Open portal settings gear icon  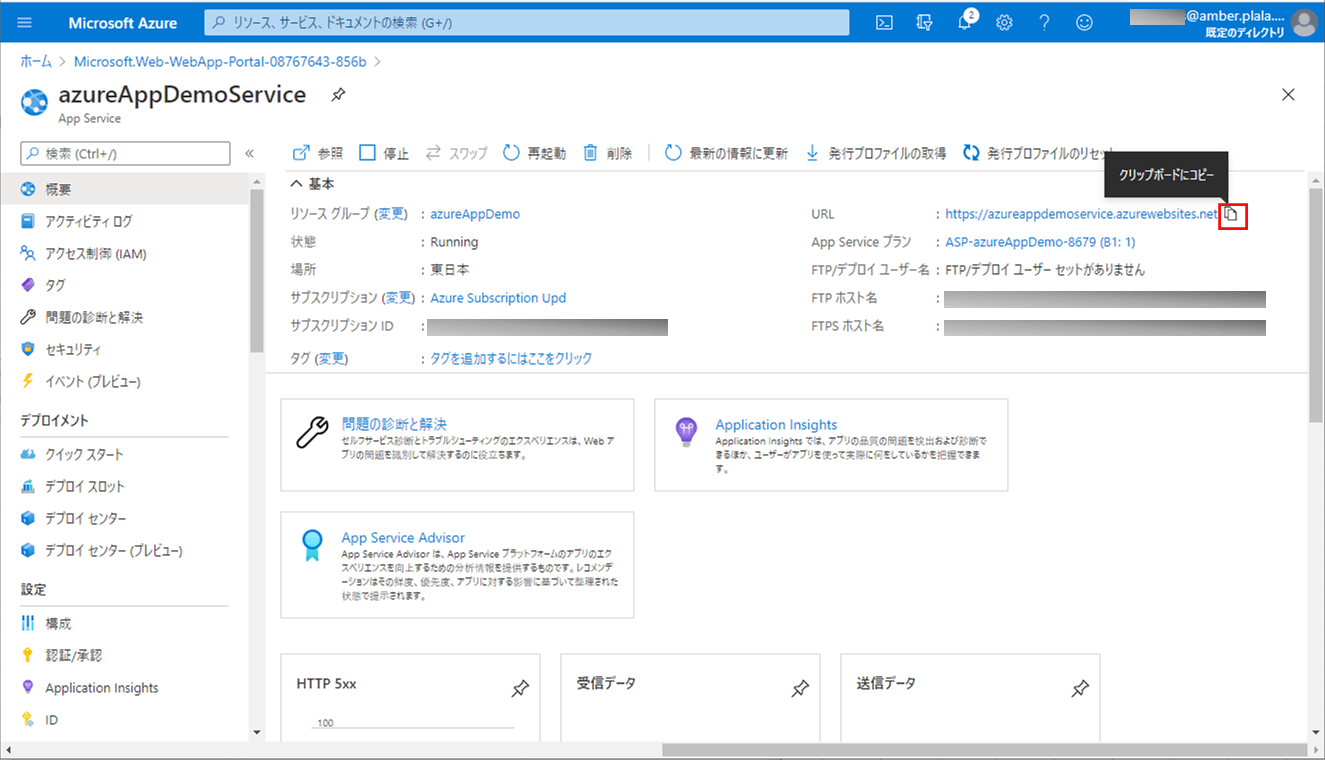click(1004, 23)
